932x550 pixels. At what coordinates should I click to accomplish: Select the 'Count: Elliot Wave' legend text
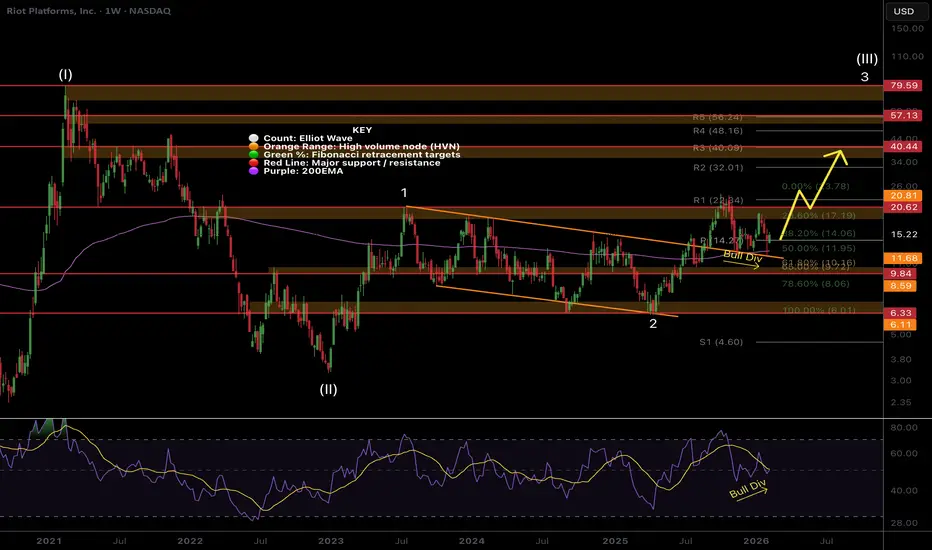tap(308, 138)
